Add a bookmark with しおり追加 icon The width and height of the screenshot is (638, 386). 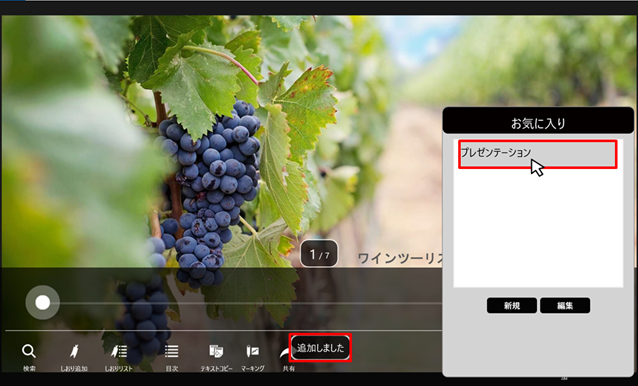74,351
